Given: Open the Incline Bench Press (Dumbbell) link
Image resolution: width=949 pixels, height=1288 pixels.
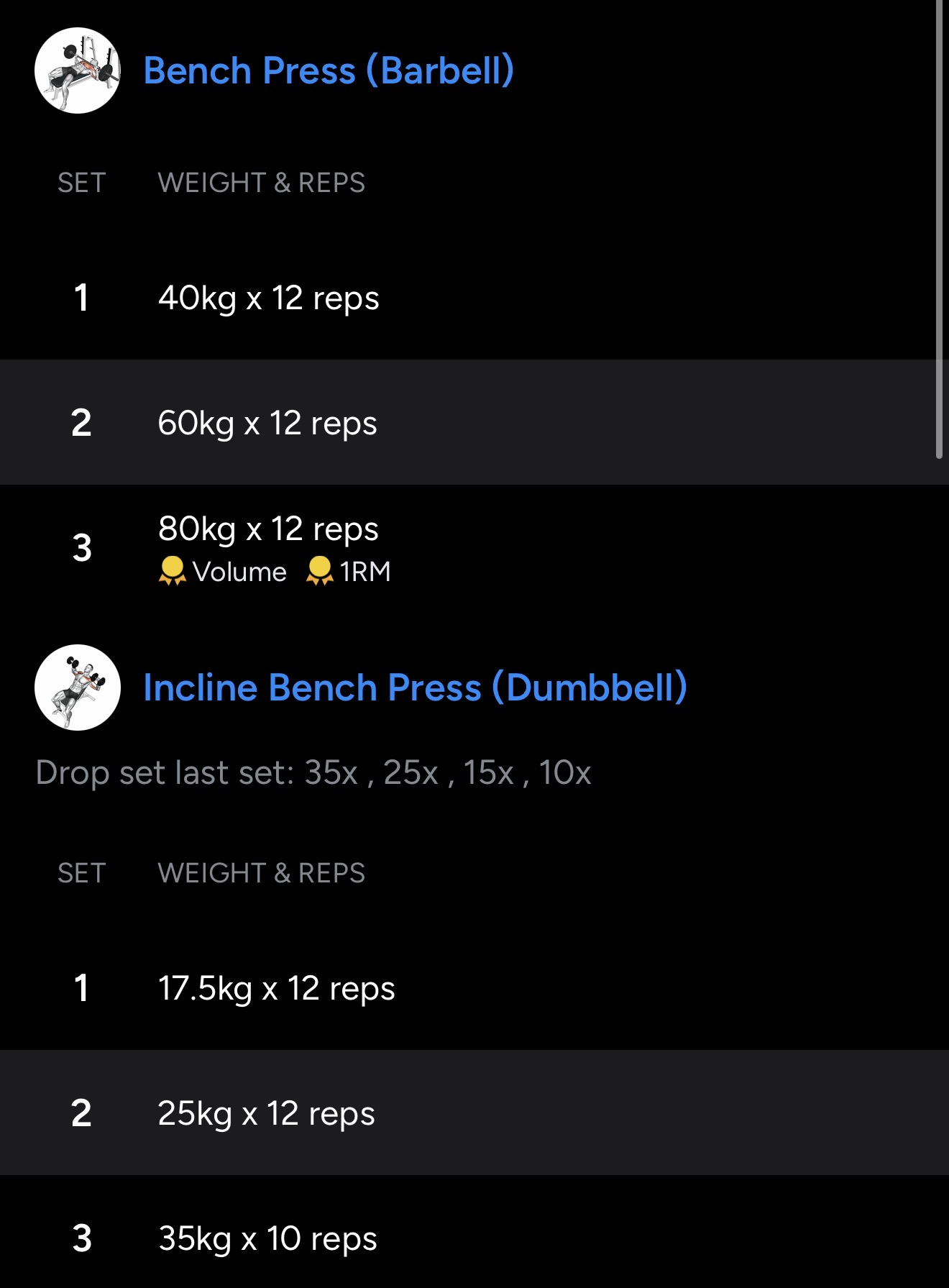Looking at the screenshot, I should 415,688.
